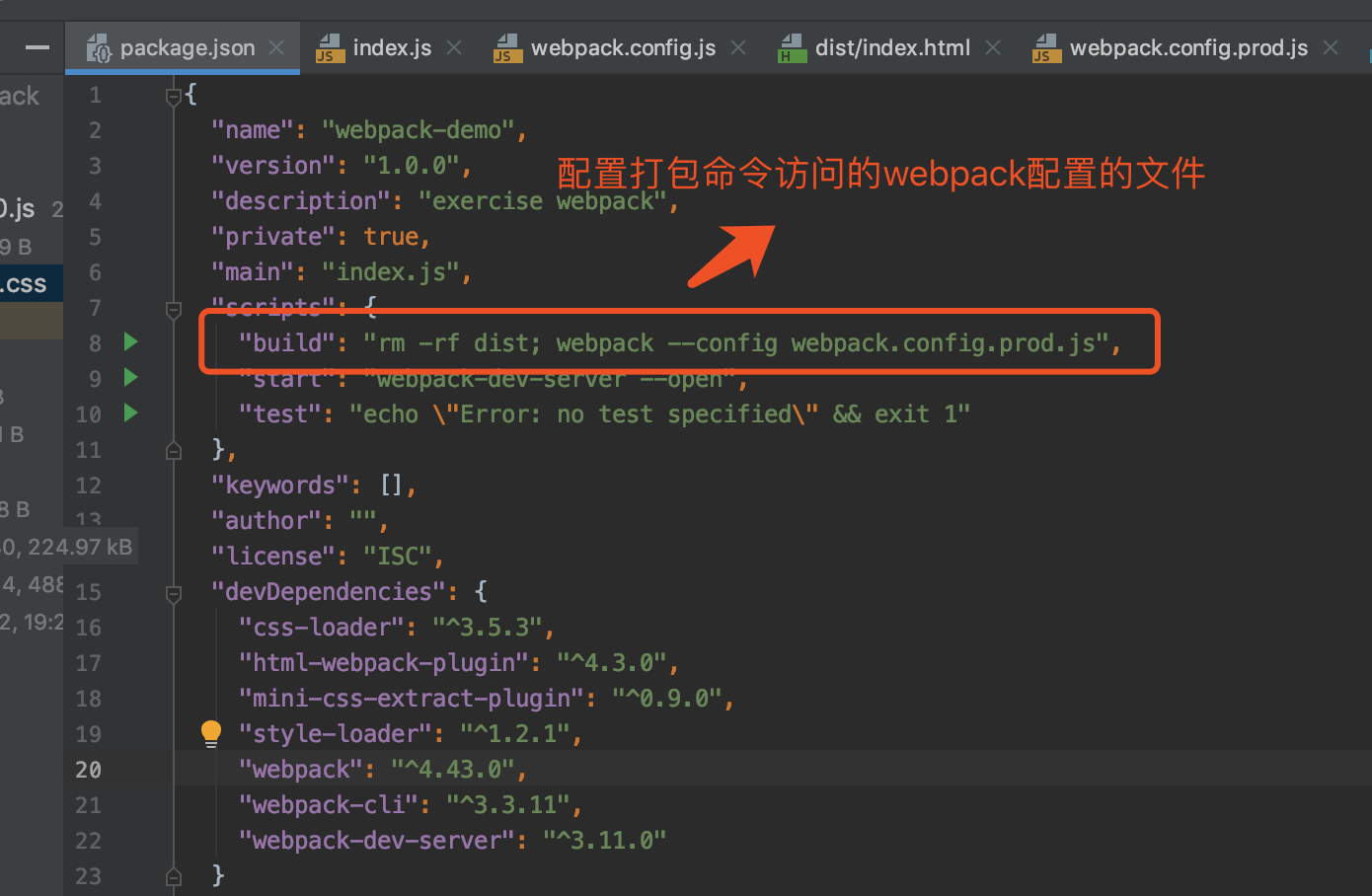Click the lightbulb intention icon
The width and height of the screenshot is (1372, 896).
point(211,733)
